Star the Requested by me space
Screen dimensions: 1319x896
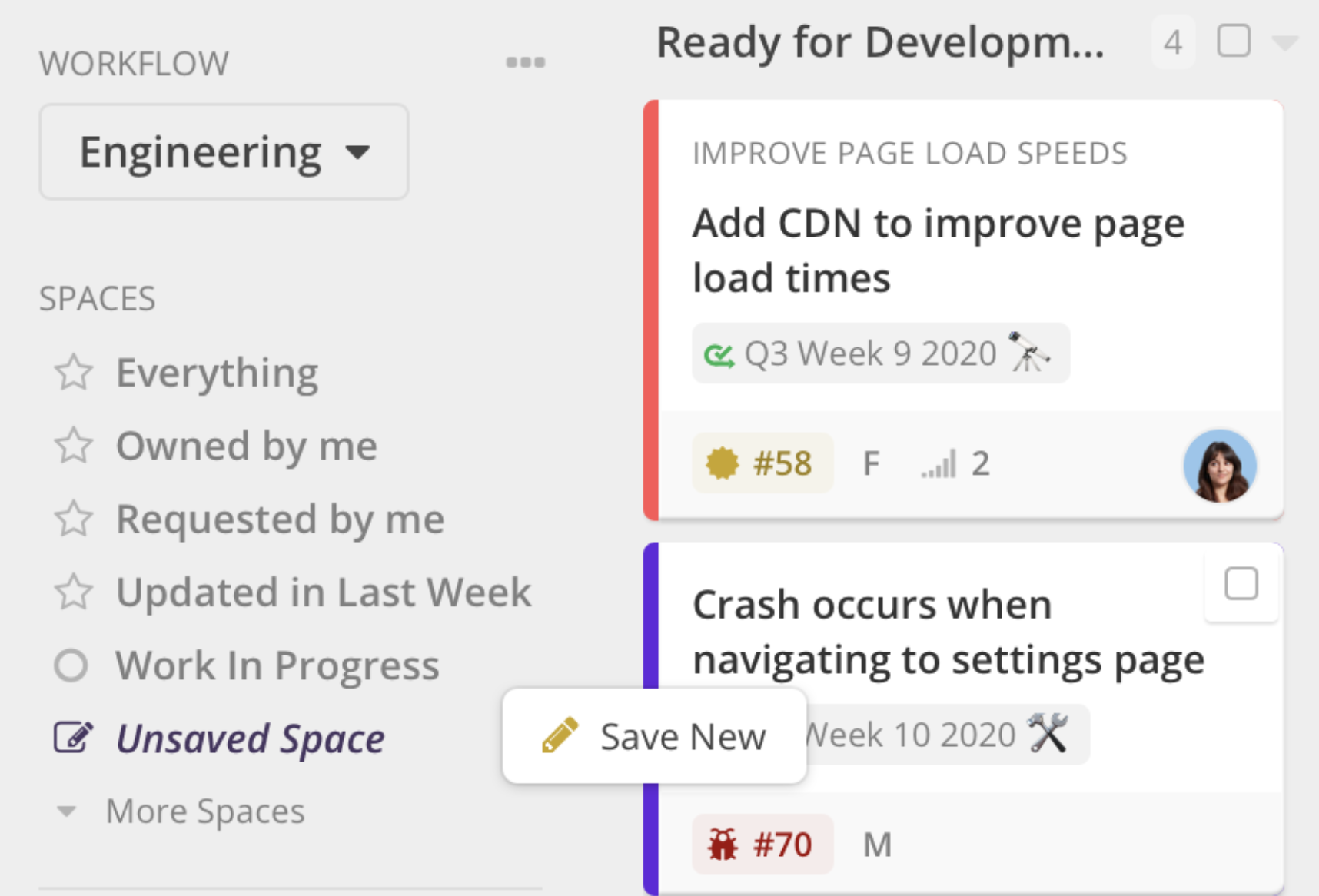click(x=74, y=519)
